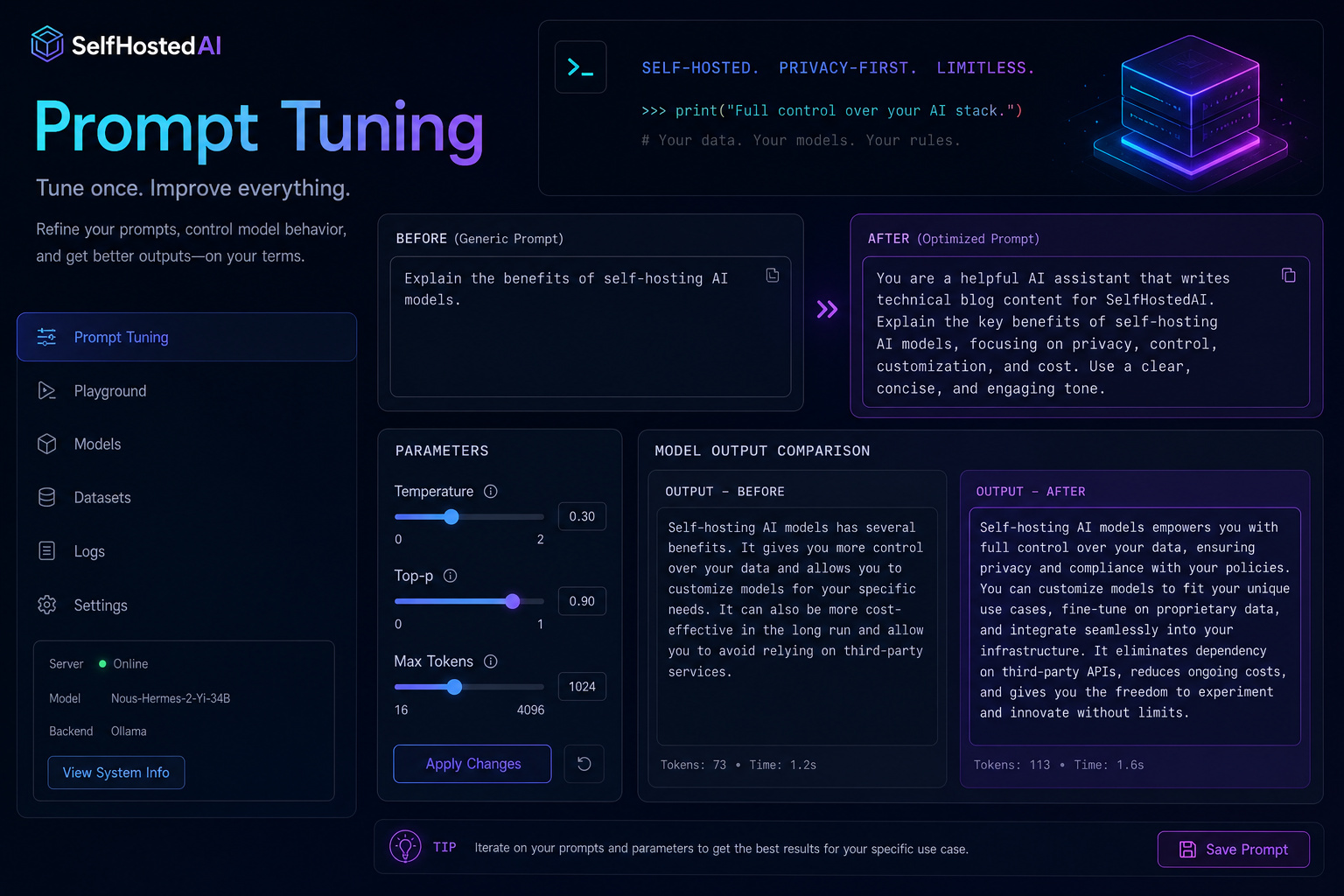
Task: Adjust the Top-p slider handle
Action: tap(513, 601)
